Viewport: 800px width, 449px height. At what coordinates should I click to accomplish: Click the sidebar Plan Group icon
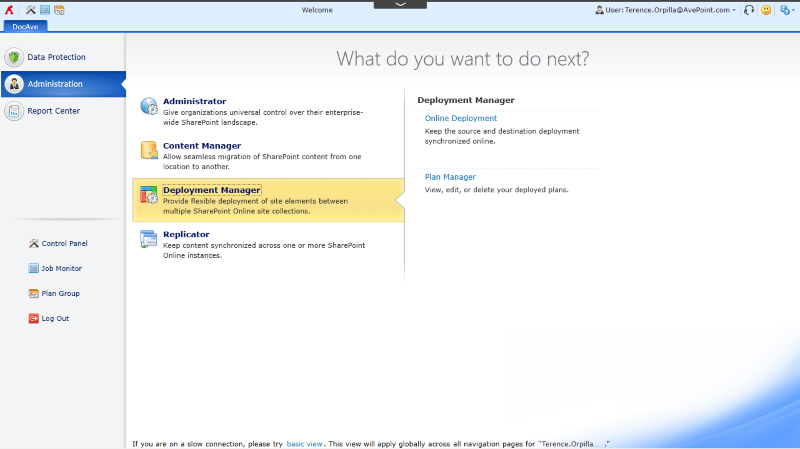click(x=34, y=293)
